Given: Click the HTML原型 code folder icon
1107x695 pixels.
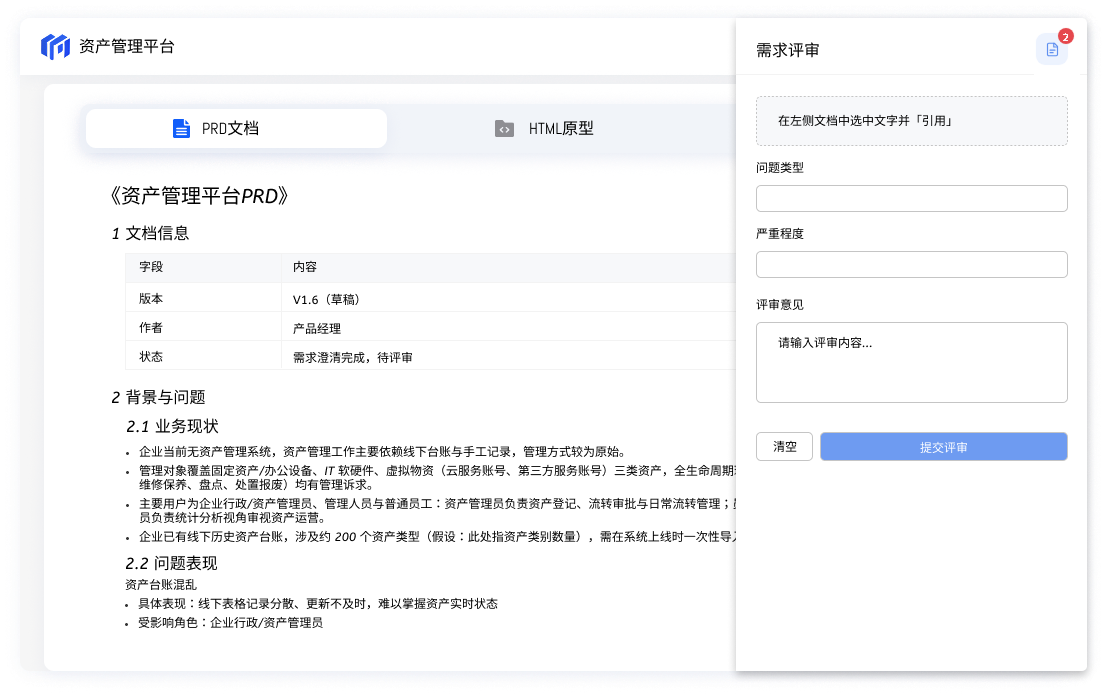Looking at the screenshot, I should (x=504, y=129).
